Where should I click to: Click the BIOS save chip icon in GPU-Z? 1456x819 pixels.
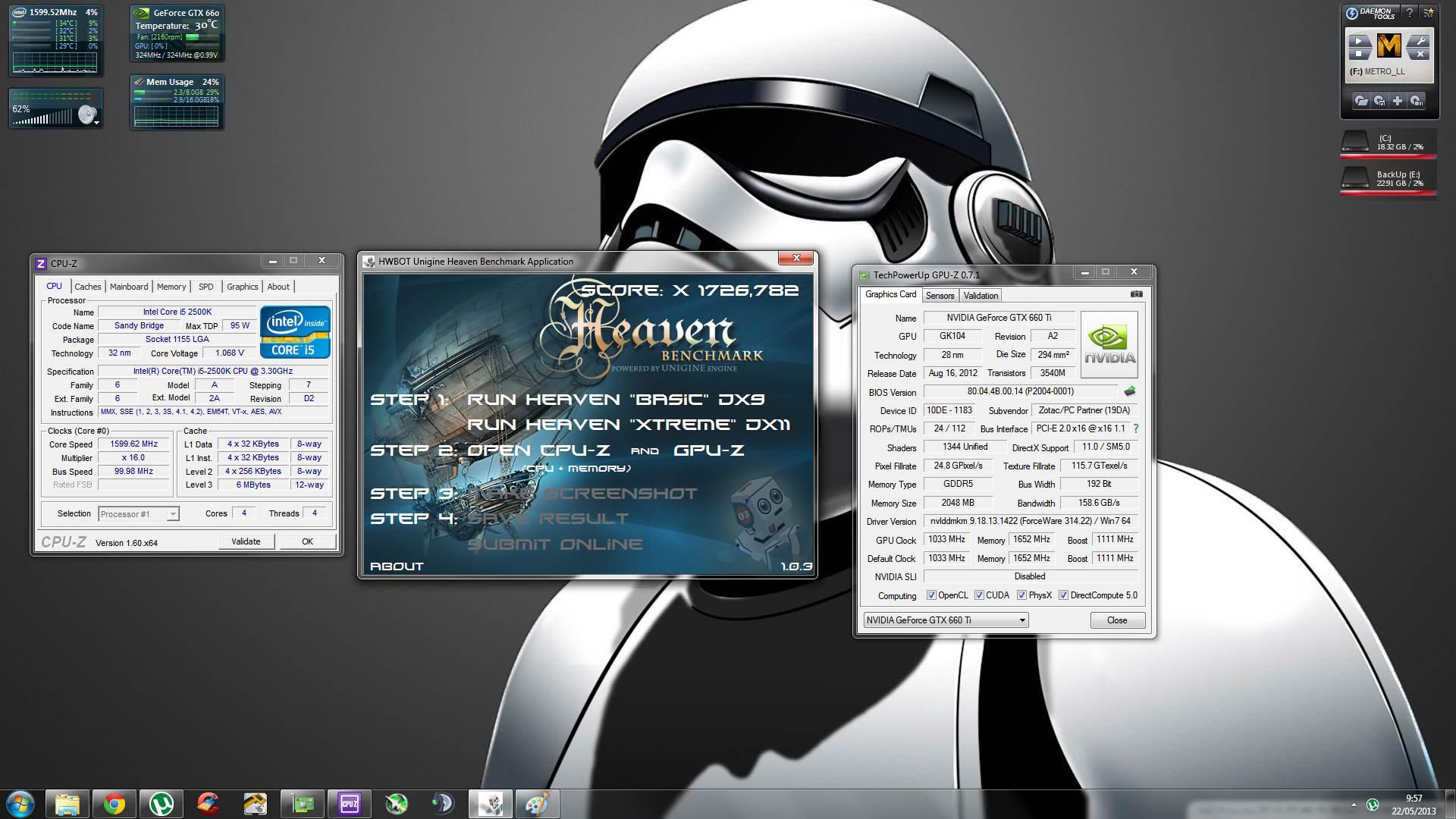click(x=1130, y=391)
